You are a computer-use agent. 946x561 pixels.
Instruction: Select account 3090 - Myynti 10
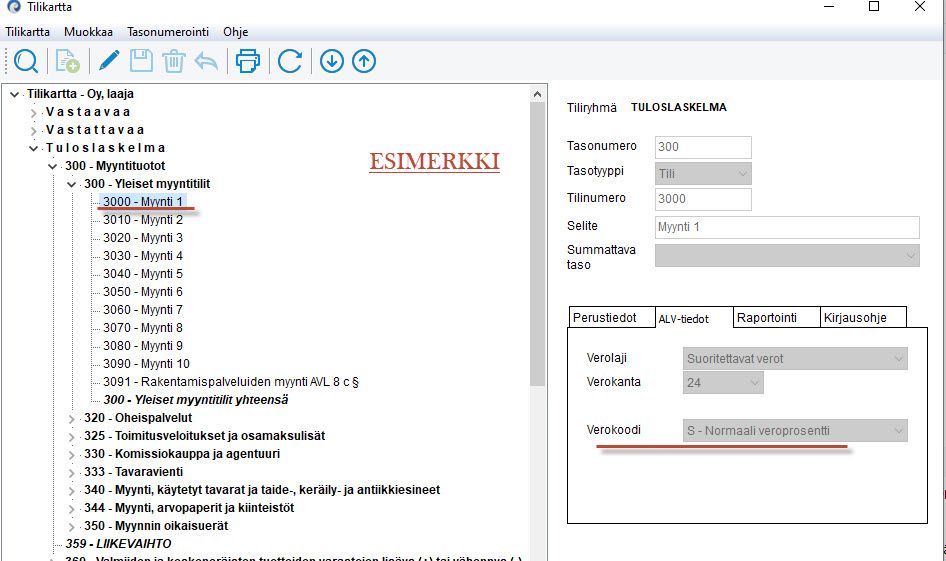(x=146, y=364)
